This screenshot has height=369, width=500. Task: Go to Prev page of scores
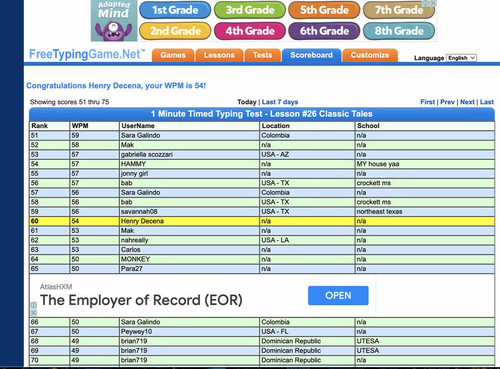click(x=447, y=102)
